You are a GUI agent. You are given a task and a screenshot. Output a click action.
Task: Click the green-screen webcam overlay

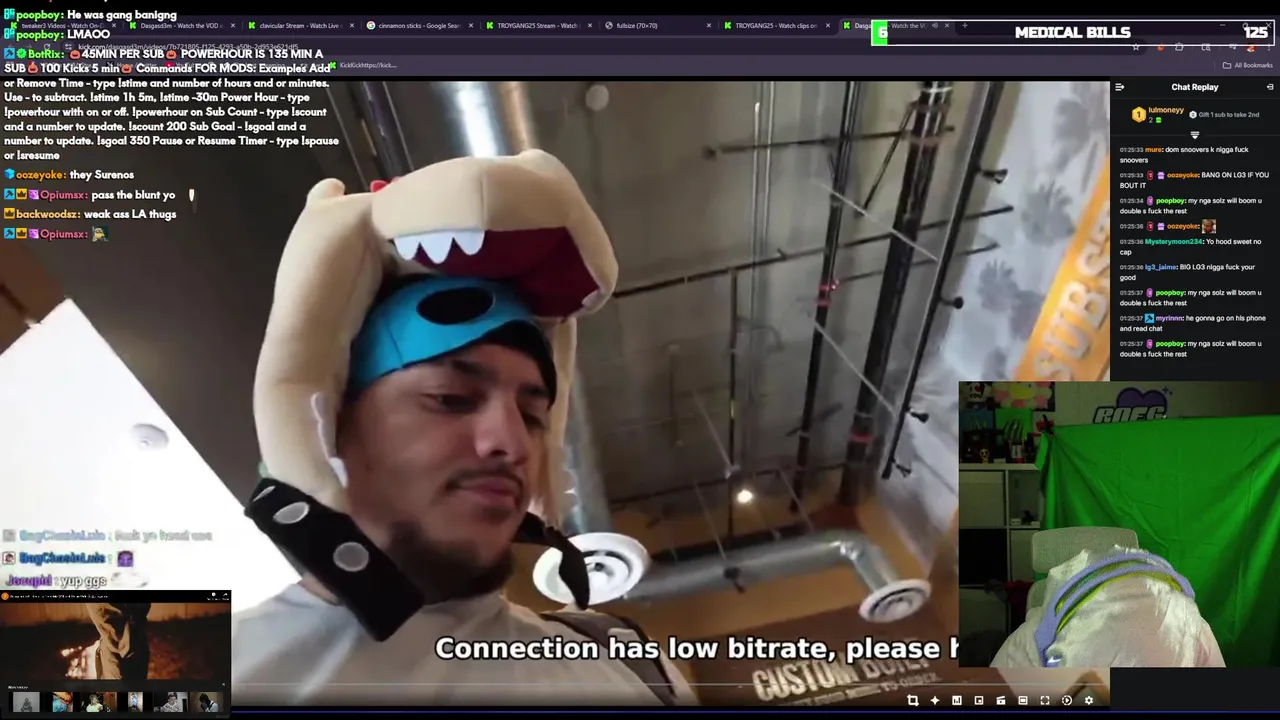click(1119, 524)
